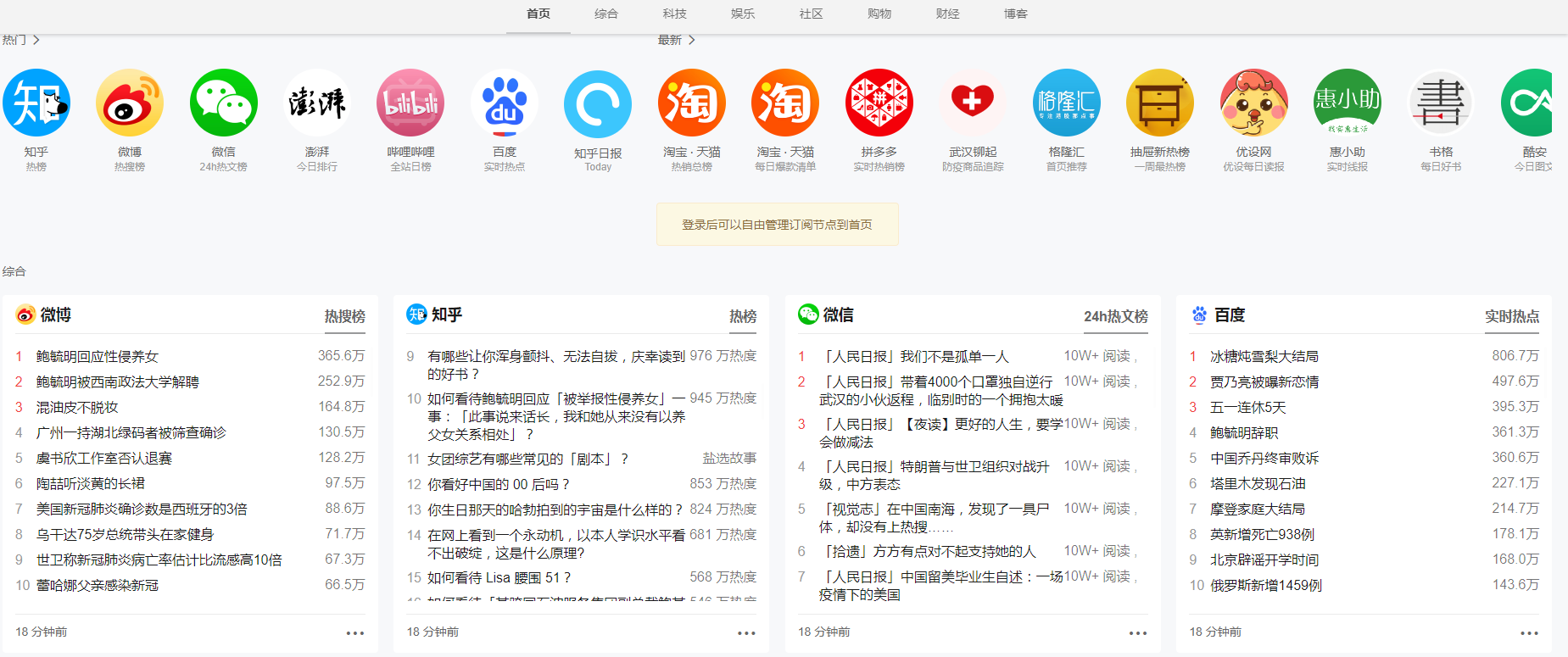Open 微信 article 我们不是孤单一人
1568x657 pixels.
(914, 357)
